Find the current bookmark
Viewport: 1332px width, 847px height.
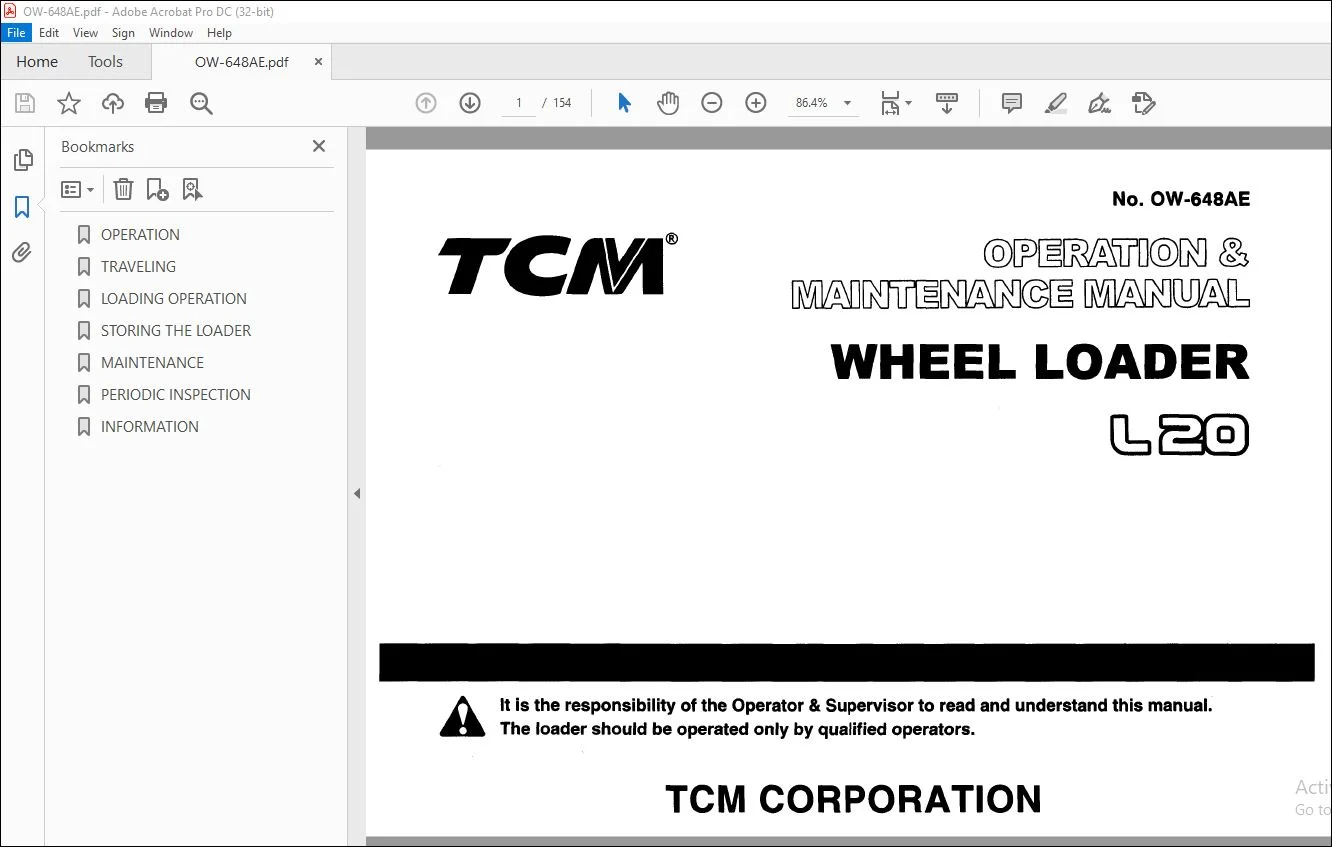[x=193, y=189]
